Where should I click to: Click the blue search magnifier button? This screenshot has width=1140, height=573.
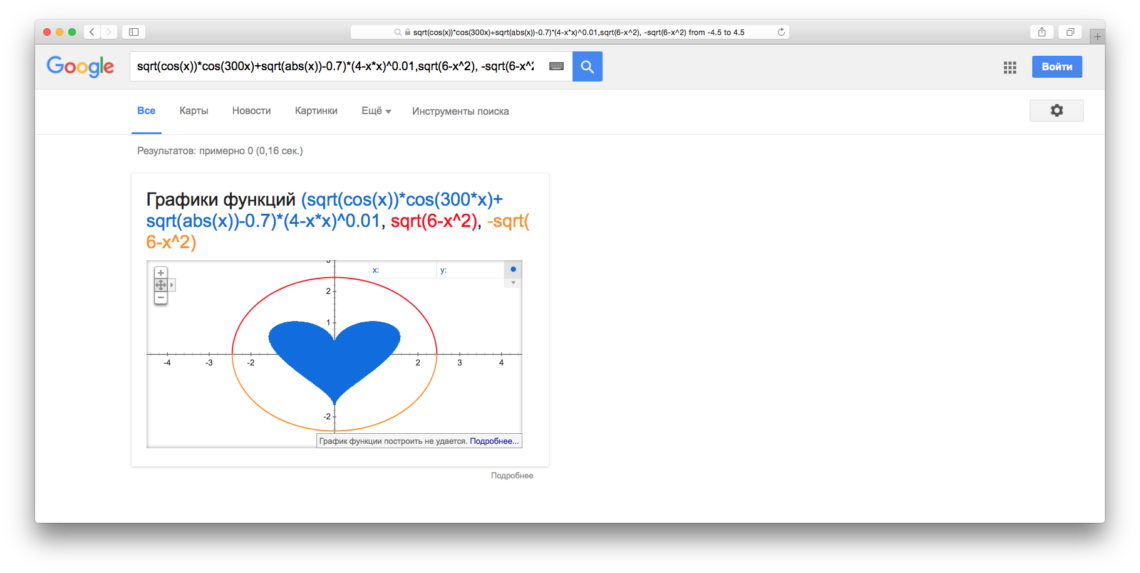[587, 67]
